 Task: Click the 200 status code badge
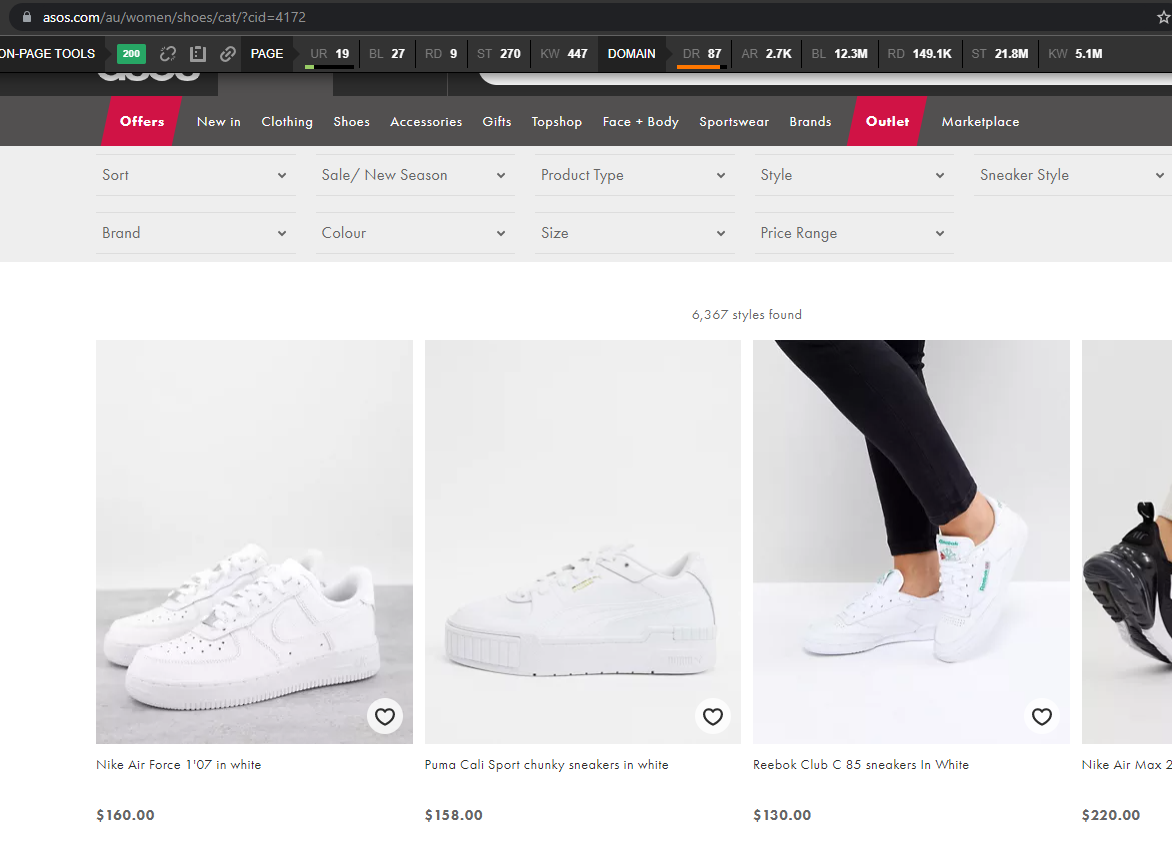click(132, 54)
